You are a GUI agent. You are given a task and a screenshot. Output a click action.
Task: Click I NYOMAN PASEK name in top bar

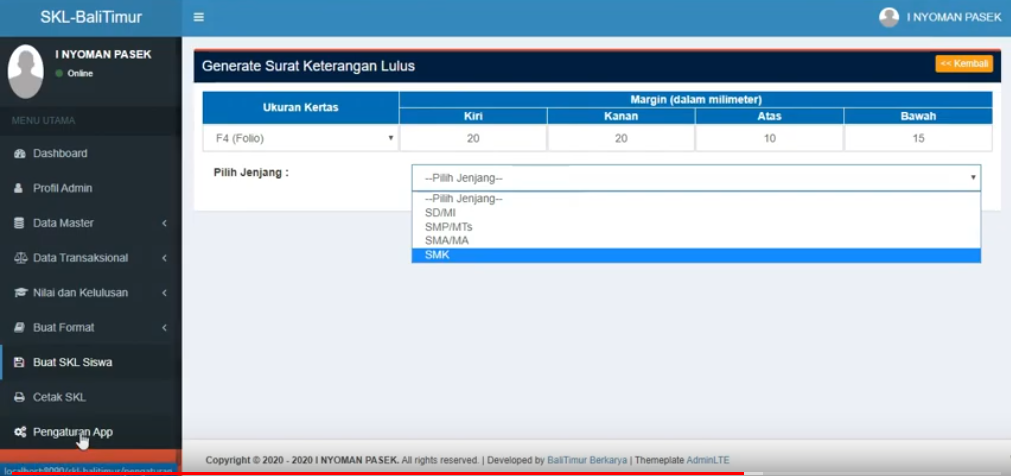[954, 17]
